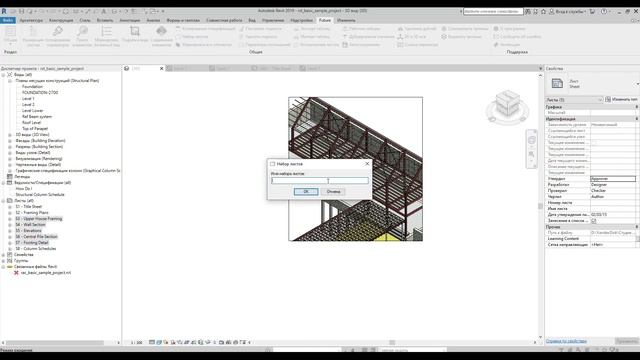This screenshot has width=640, height=360.
Task: Expand the Разрезы (Building Section) node
Action: tap(10, 147)
